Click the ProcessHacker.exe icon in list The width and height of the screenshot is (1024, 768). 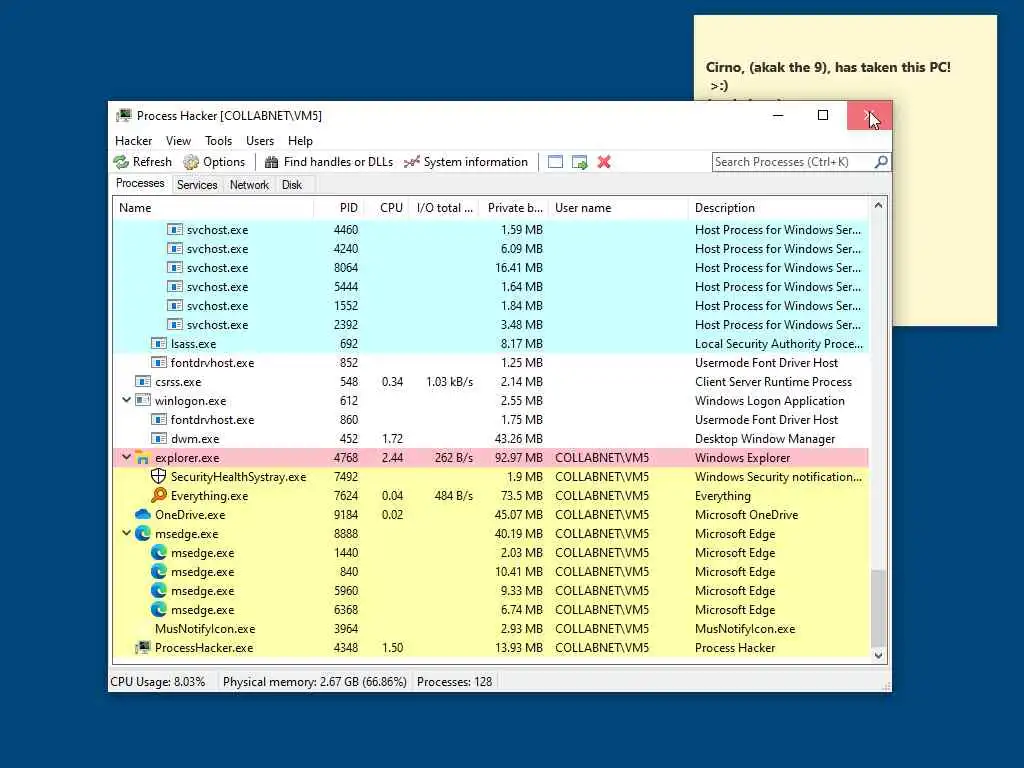143,648
